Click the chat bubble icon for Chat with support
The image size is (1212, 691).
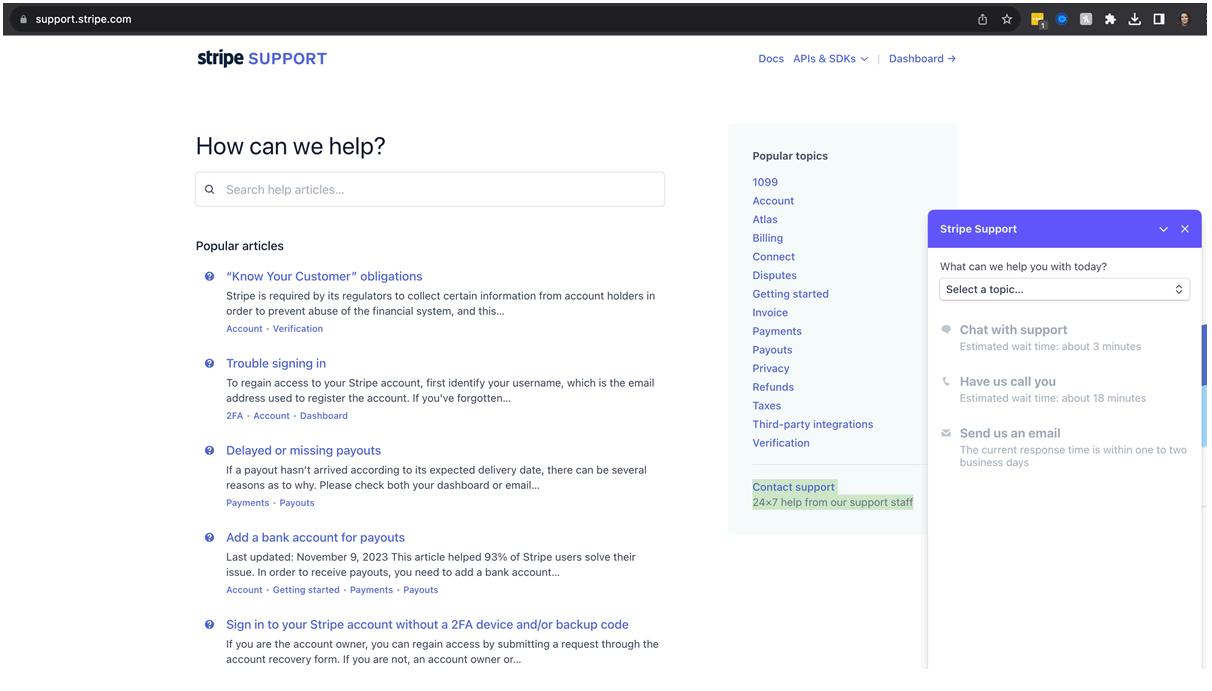[x=946, y=329]
